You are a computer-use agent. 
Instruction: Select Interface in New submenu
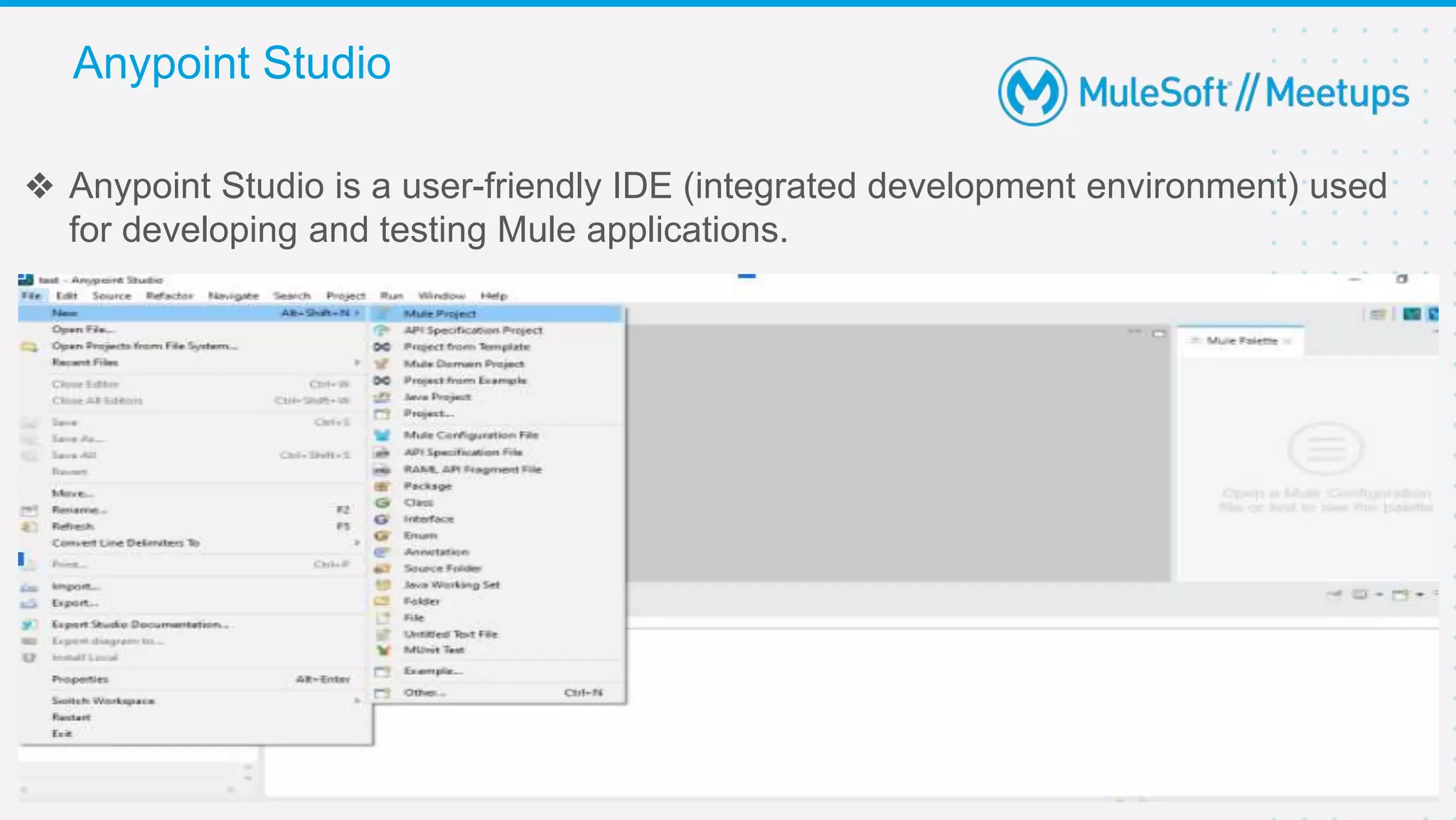[496, 518]
